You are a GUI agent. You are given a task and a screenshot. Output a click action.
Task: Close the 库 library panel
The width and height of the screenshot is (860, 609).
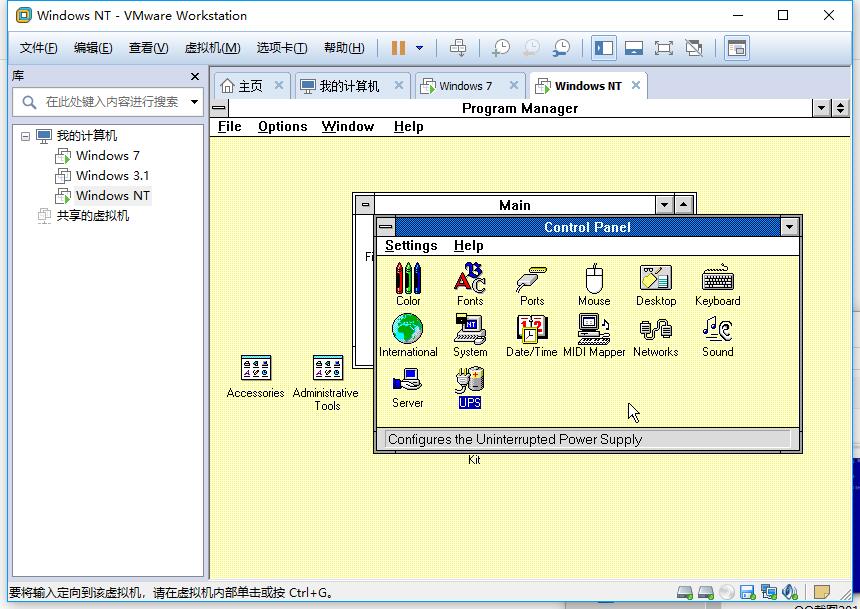195,76
